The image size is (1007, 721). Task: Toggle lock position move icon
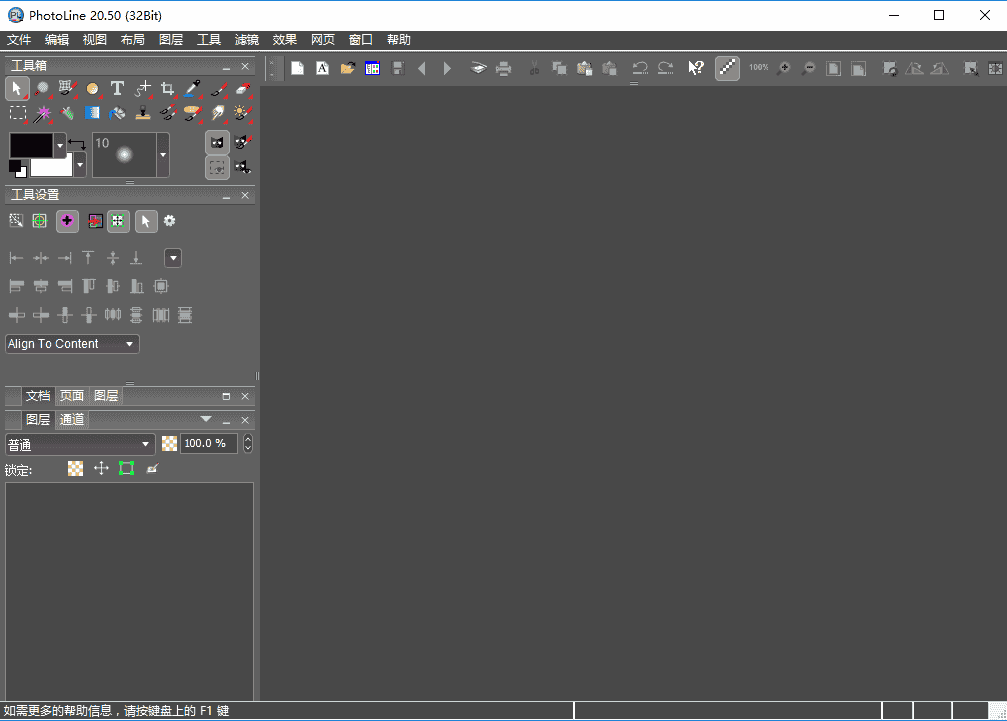pos(101,468)
